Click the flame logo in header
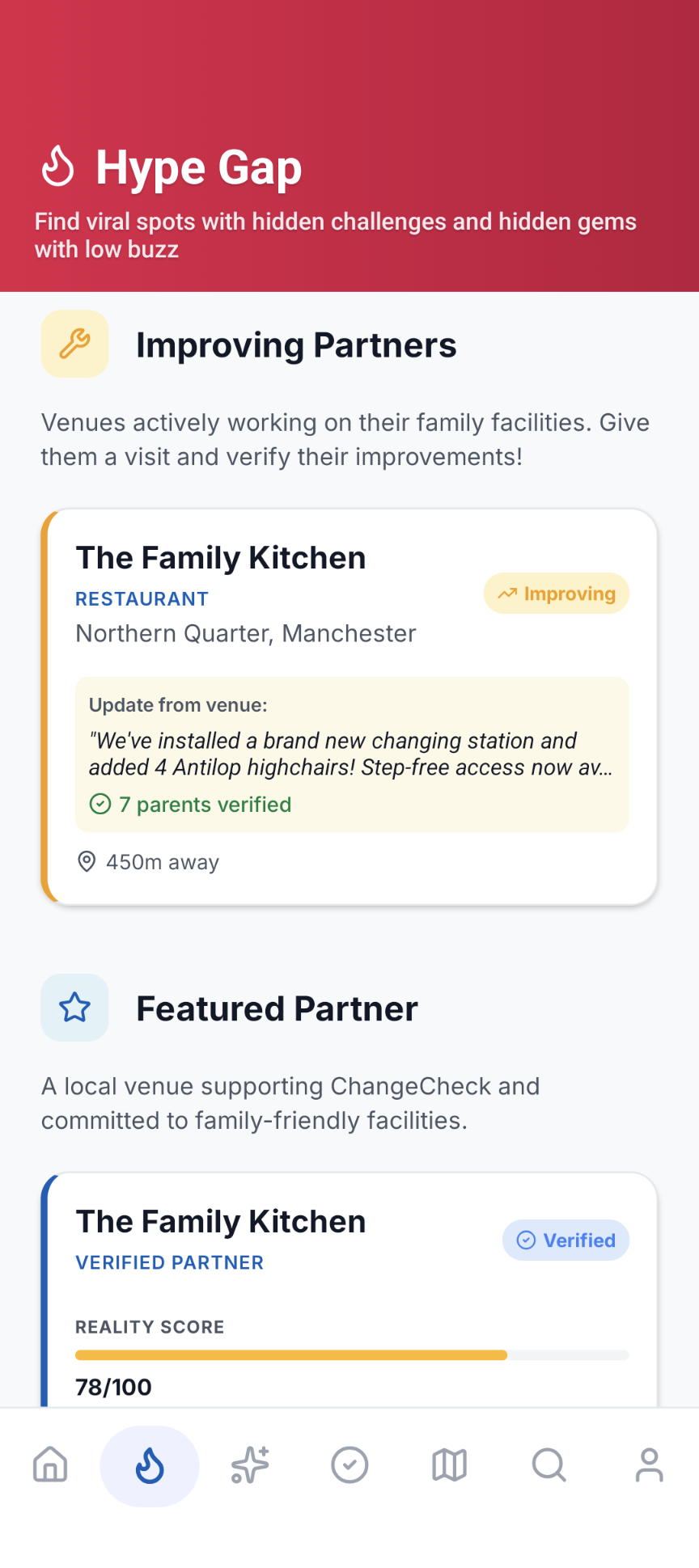The image size is (699, 1568). (x=58, y=166)
